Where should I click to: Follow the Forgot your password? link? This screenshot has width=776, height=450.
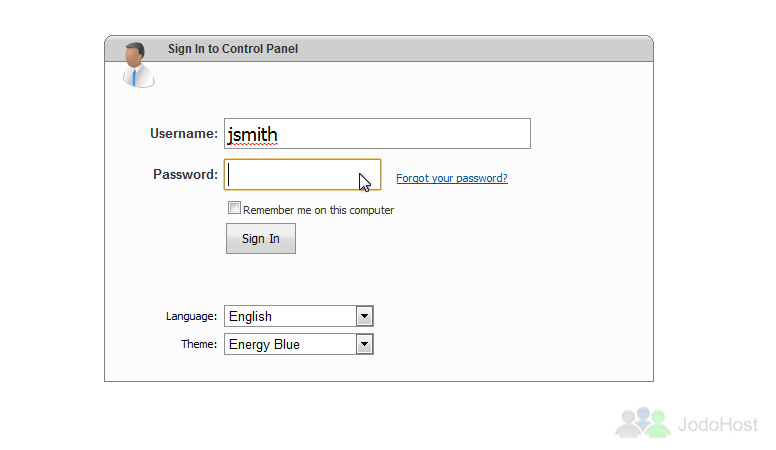[x=452, y=178]
